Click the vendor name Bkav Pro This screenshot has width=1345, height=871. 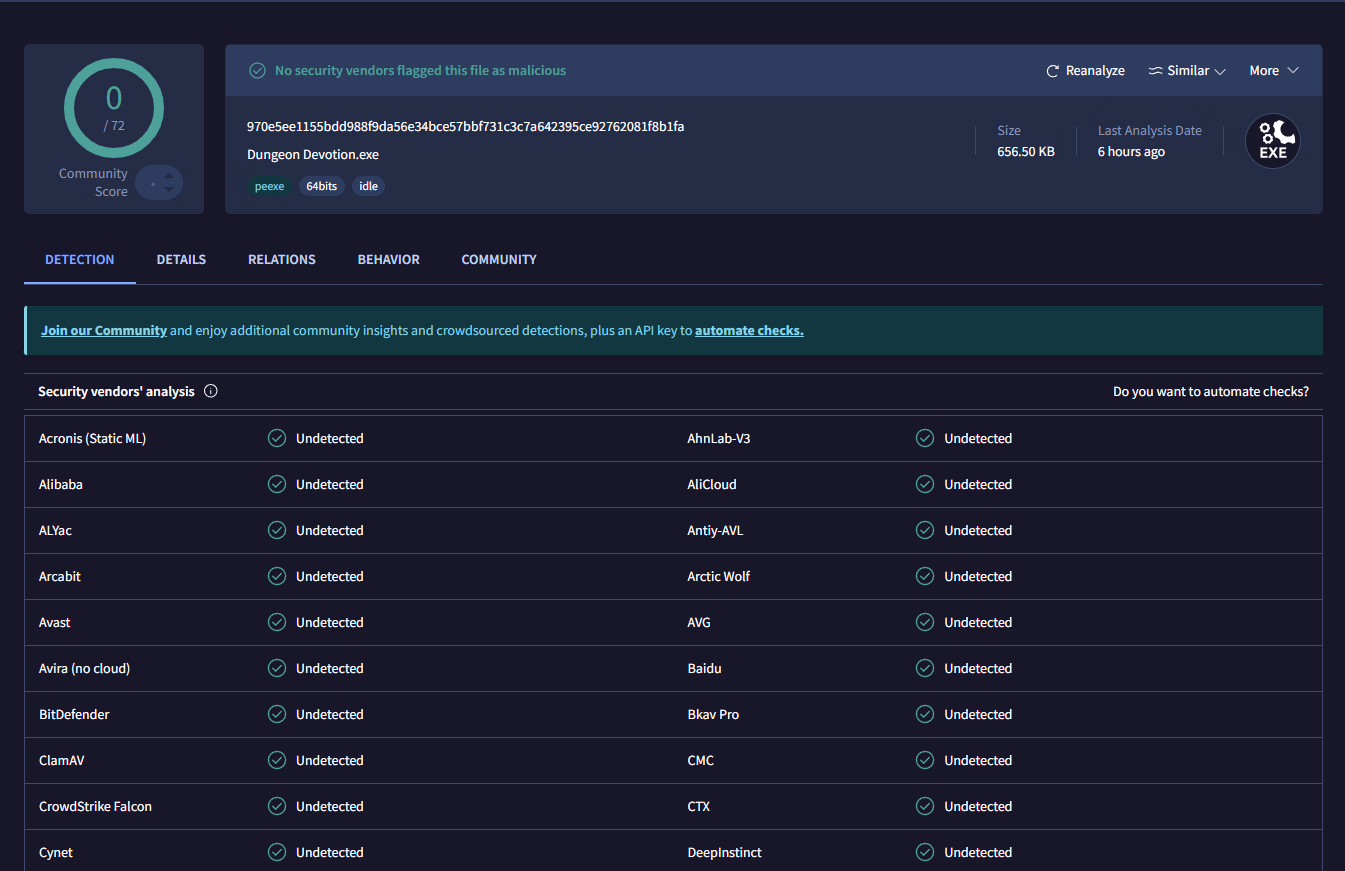(714, 714)
